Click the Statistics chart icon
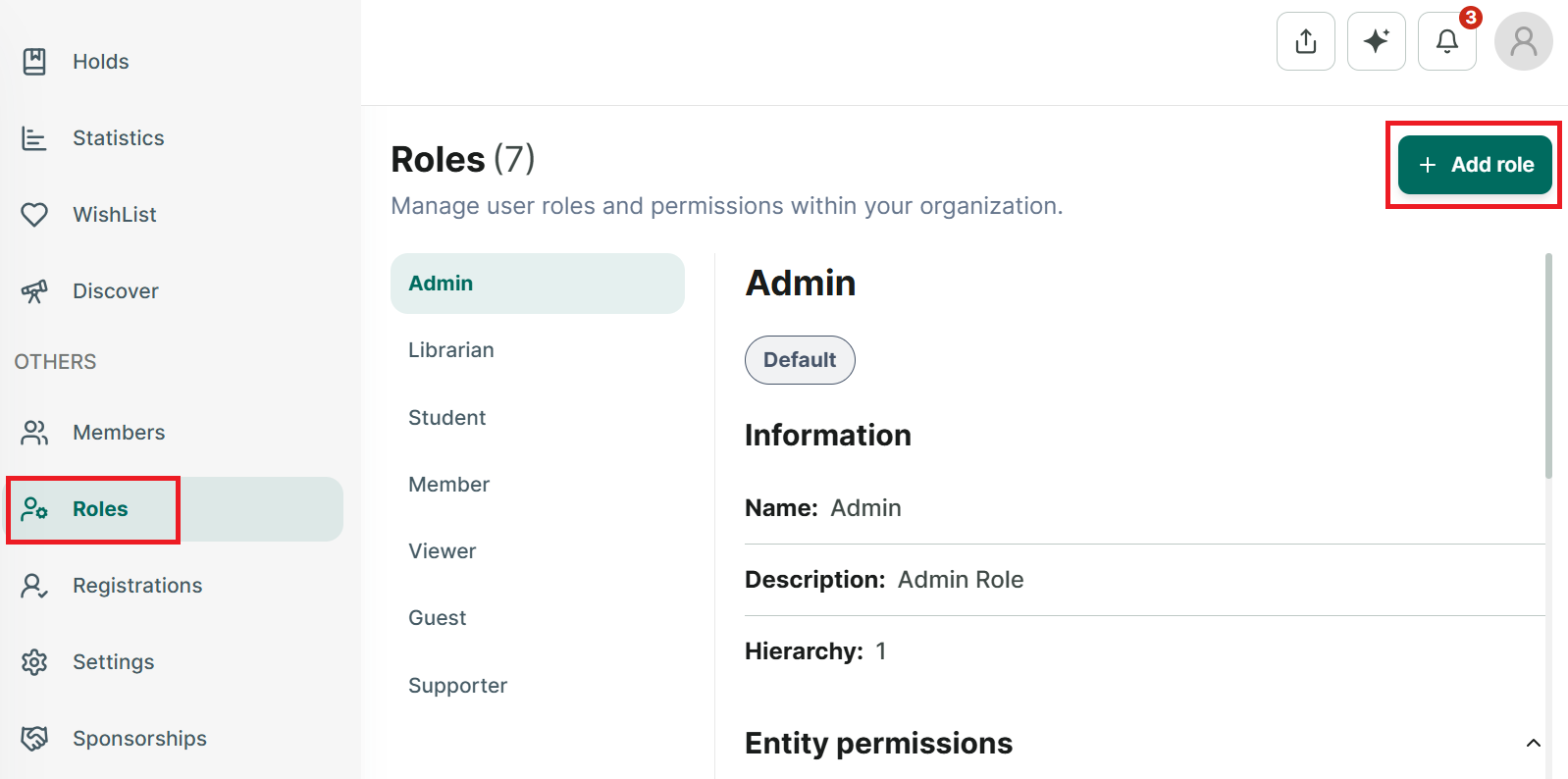Image resolution: width=1568 pixels, height=779 pixels. pyautogui.click(x=34, y=138)
